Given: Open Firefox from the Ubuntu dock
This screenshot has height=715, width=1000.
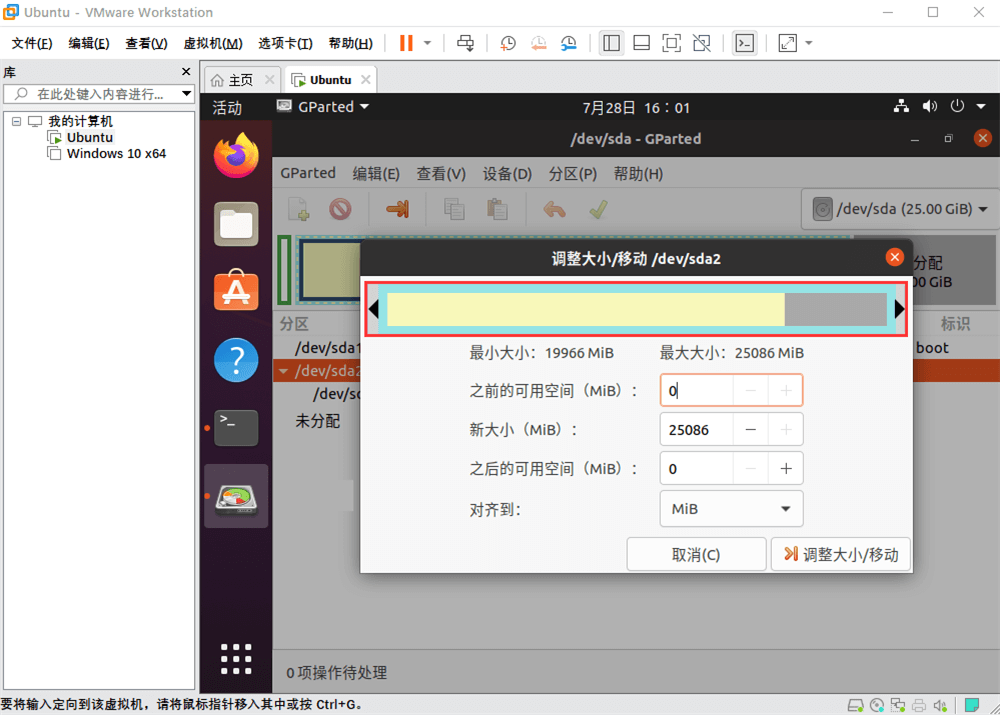Looking at the screenshot, I should click(x=236, y=155).
